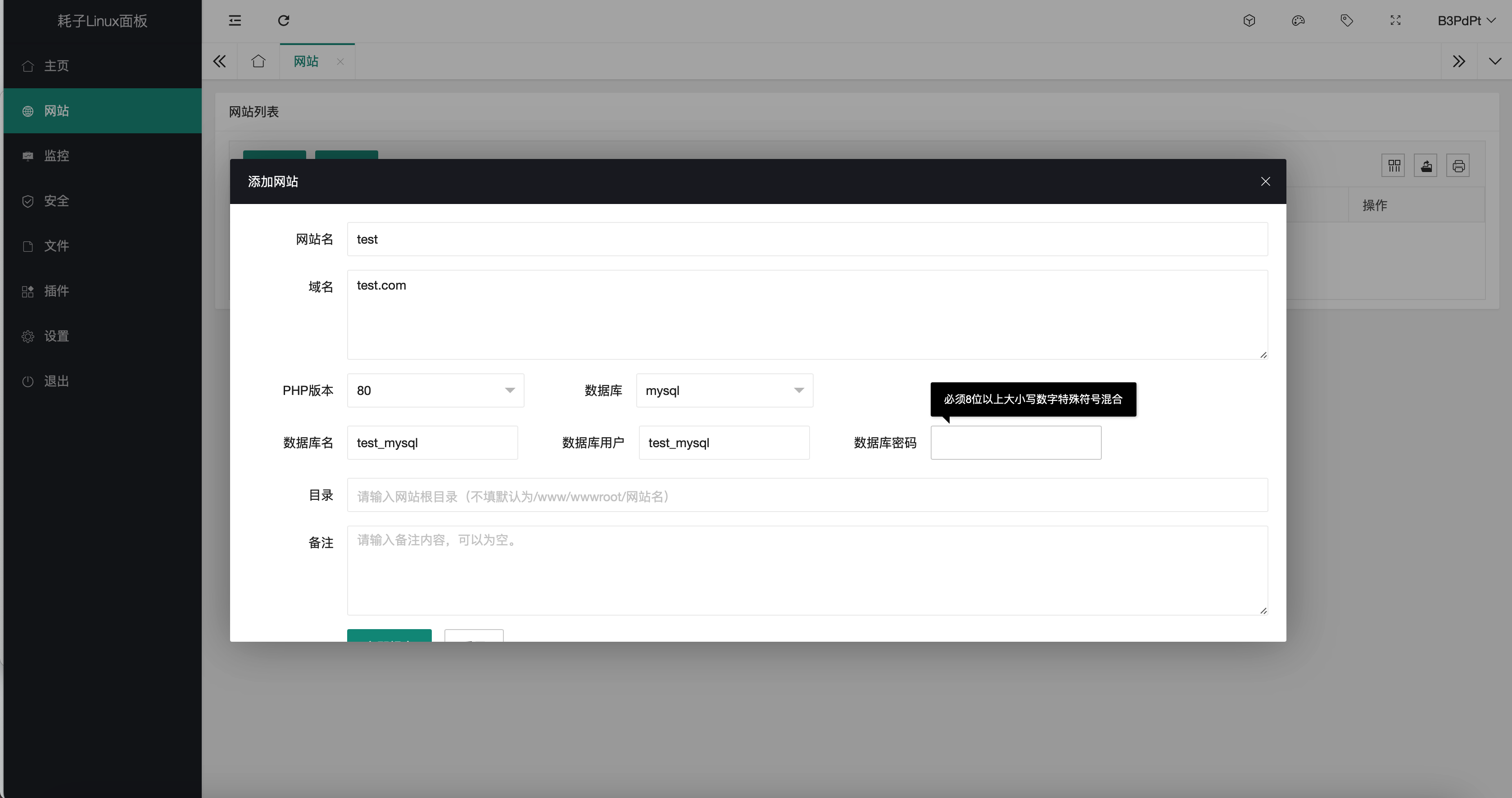The image size is (1512, 798).
Task: Click the home icon next to 主页
Action: [x=27, y=66]
